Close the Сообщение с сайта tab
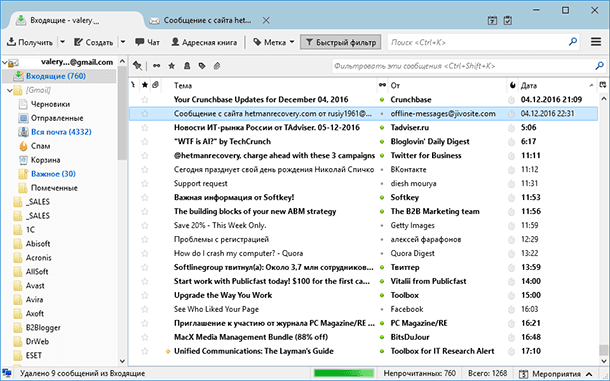610x381 pixels. pos(266,20)
